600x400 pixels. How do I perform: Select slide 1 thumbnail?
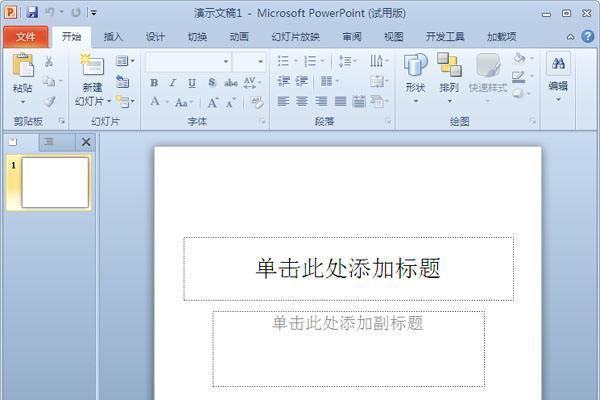(55, 183)
